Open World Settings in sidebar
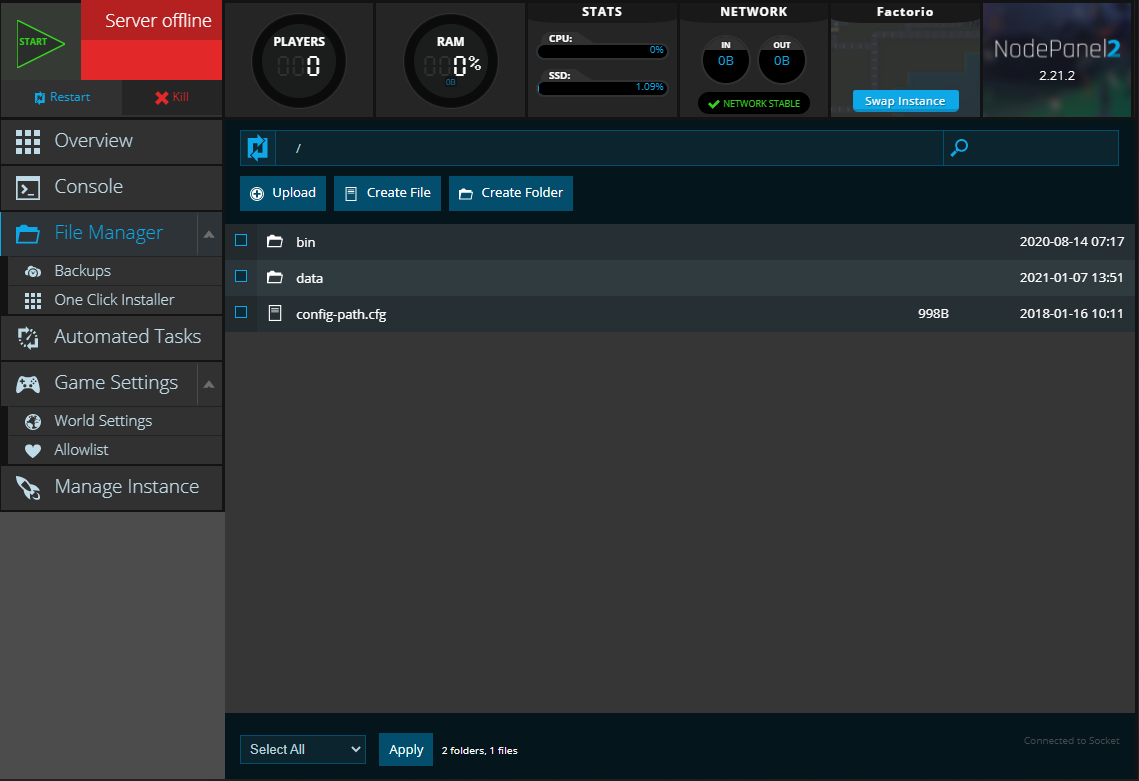Screen dimensions: 1139x781 click(103, 421)
